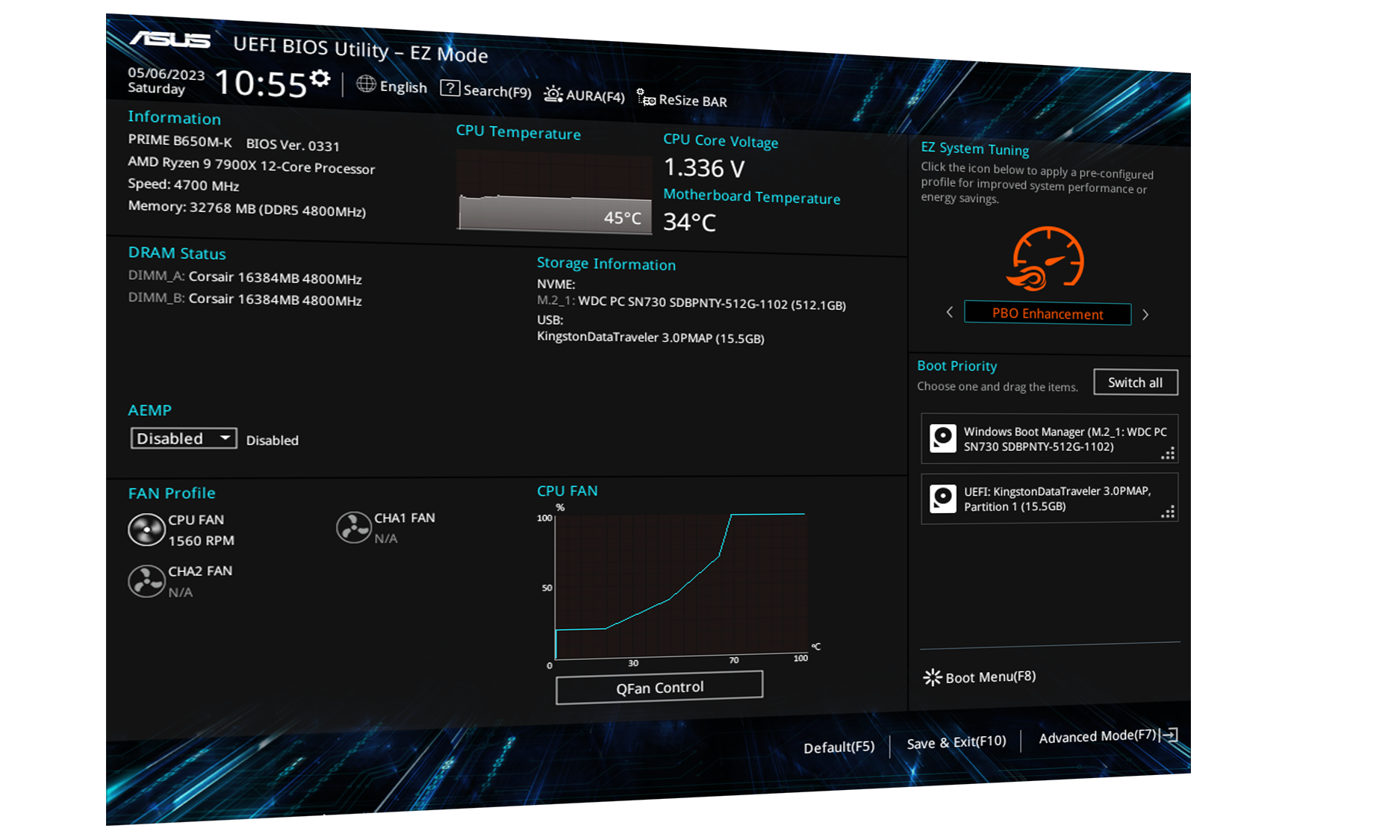Click the CPU FAN curve graph
This screenshot has height=840, width=1400.
click(x=681, y=586)
